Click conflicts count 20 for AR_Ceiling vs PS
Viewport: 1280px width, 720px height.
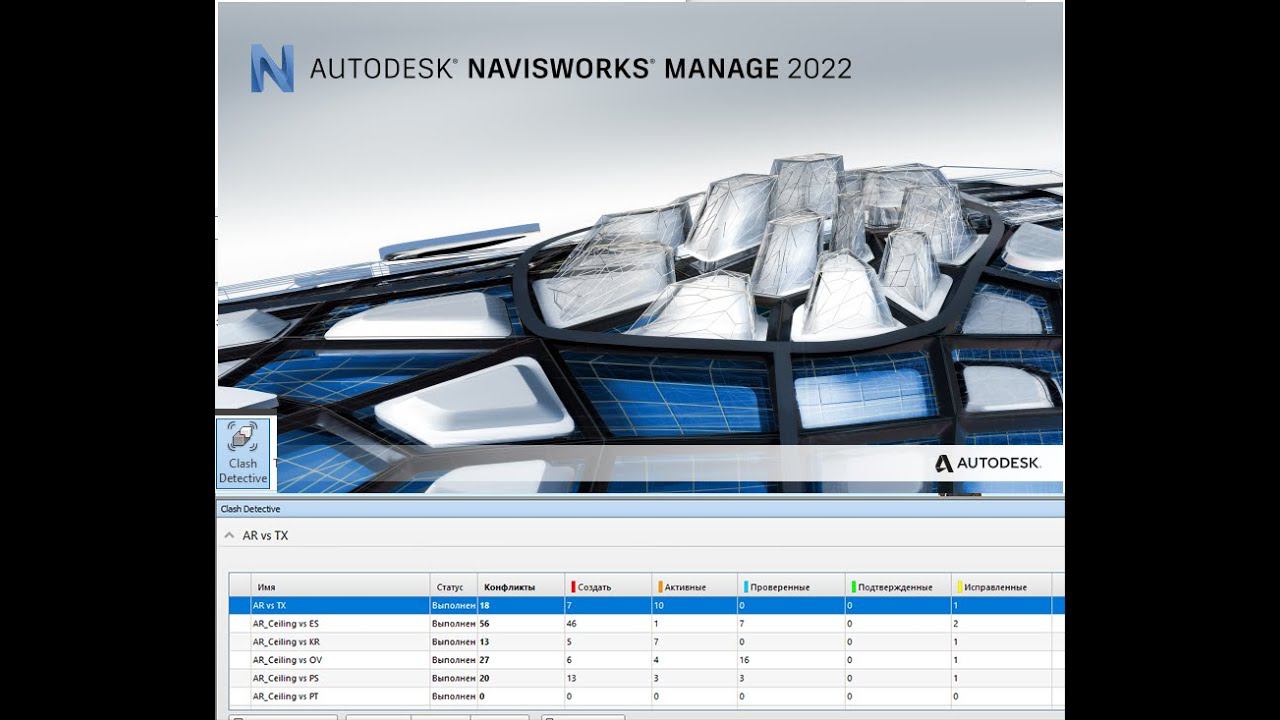(x=485, y=678)
